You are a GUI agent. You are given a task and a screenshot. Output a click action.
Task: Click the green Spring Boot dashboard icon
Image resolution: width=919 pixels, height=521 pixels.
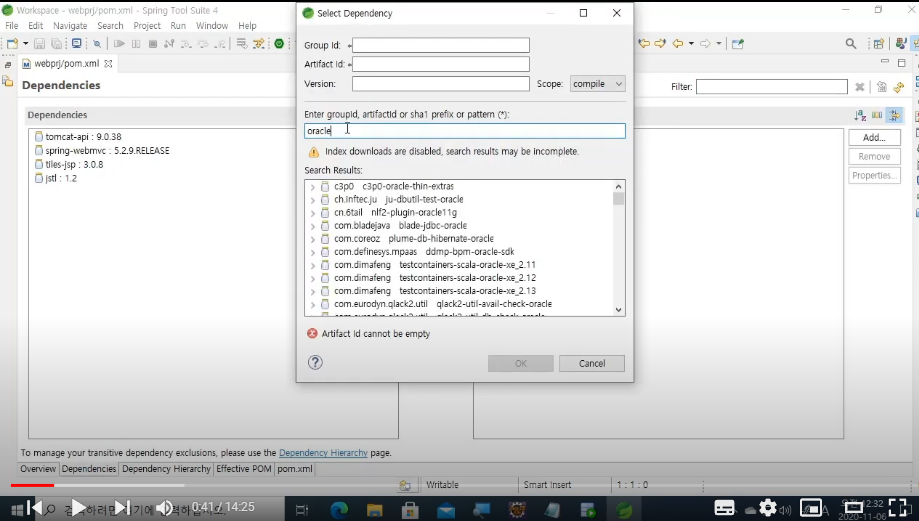pos(279,43)
